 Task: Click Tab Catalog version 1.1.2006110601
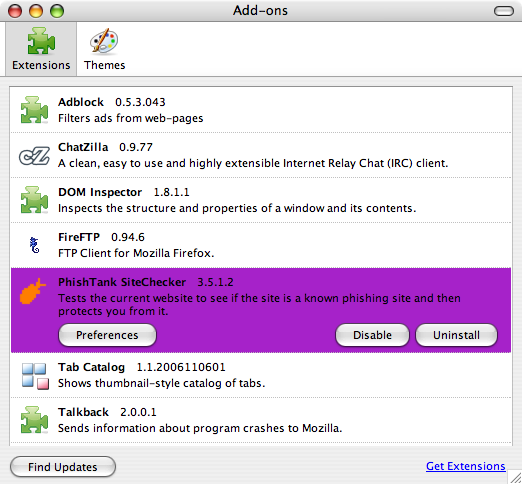point(181,367)
